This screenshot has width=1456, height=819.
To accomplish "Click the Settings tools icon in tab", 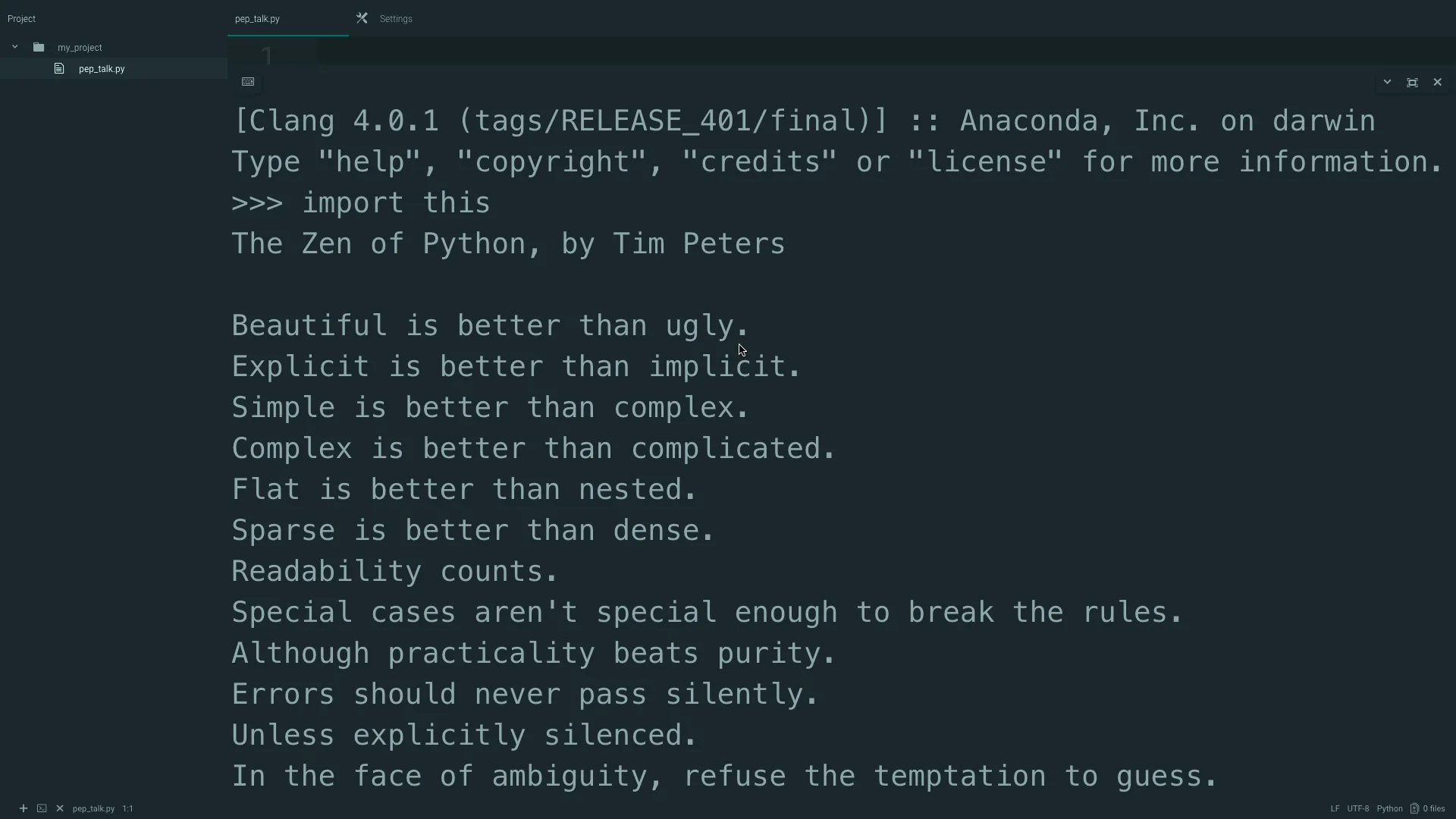I will pos(362,18).
